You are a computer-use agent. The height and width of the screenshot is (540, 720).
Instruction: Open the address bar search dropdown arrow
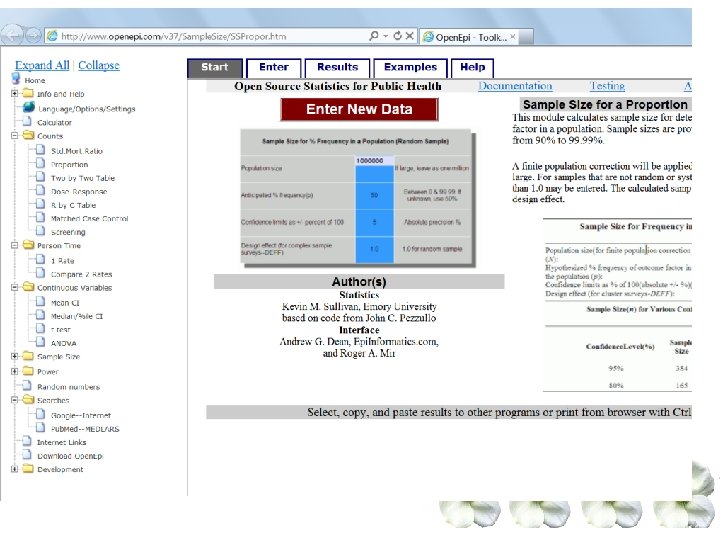(386, 36)
